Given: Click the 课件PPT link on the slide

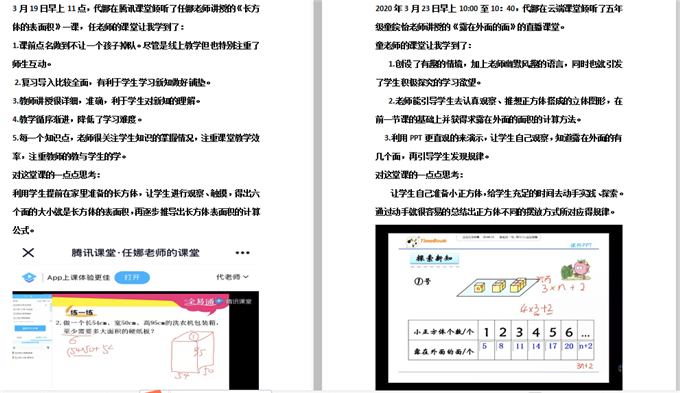Looking at the screenshot, I should click(581, 245).
